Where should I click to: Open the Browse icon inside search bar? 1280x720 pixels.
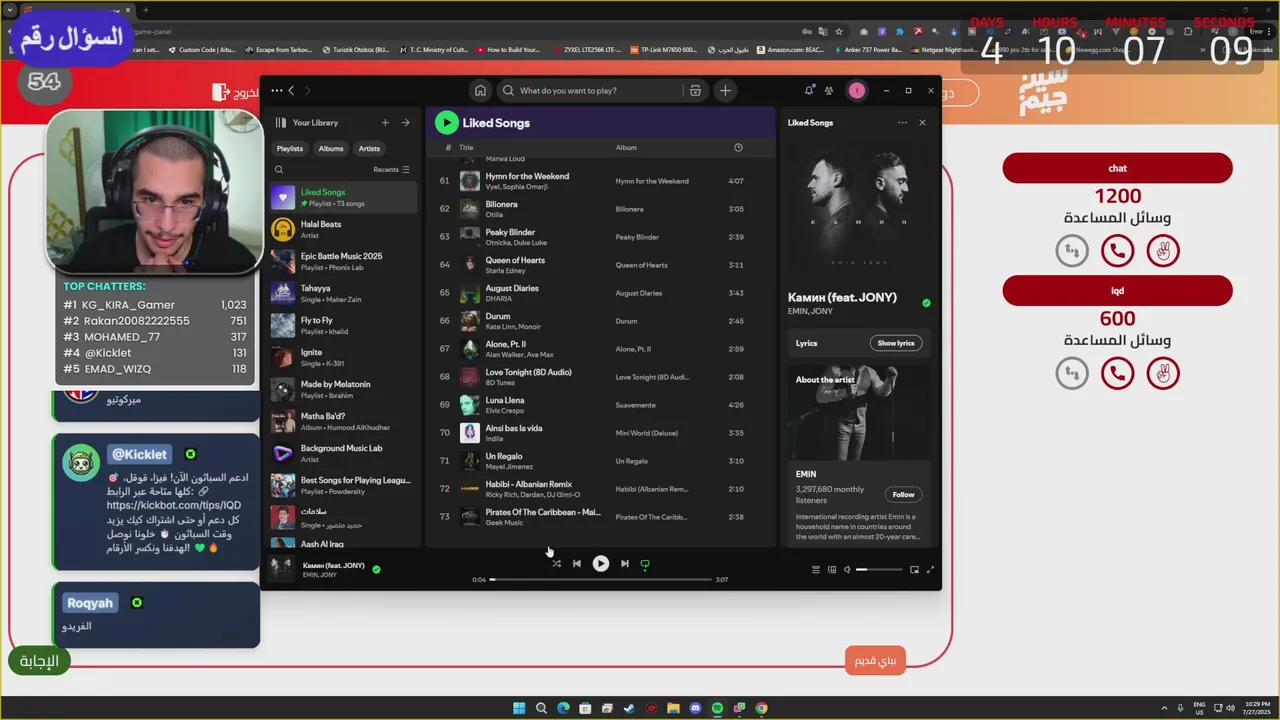695,91
